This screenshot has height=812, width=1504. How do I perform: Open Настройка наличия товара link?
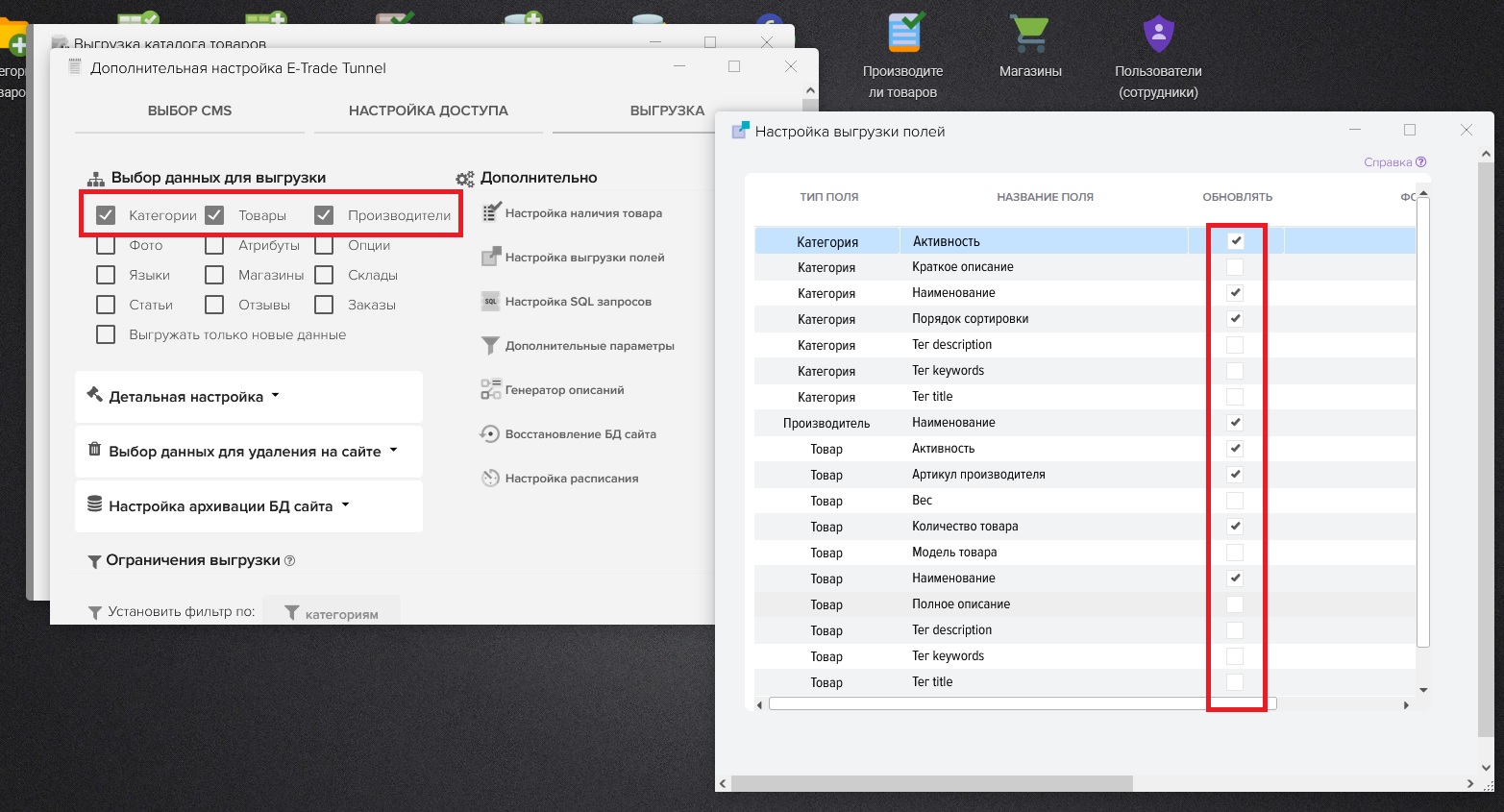(583, 213)
